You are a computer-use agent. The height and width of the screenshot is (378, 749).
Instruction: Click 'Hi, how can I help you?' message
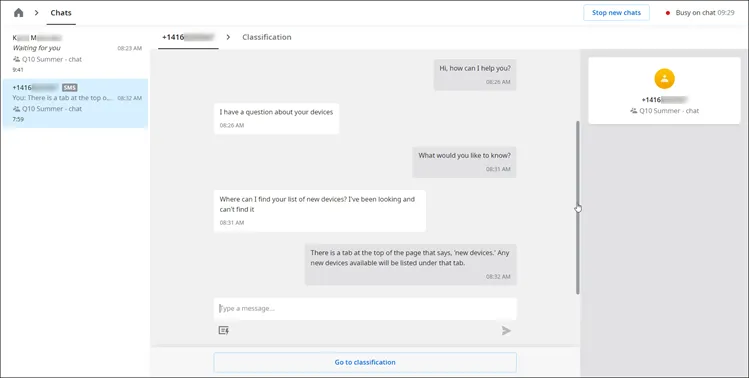[x=475, y=75]
